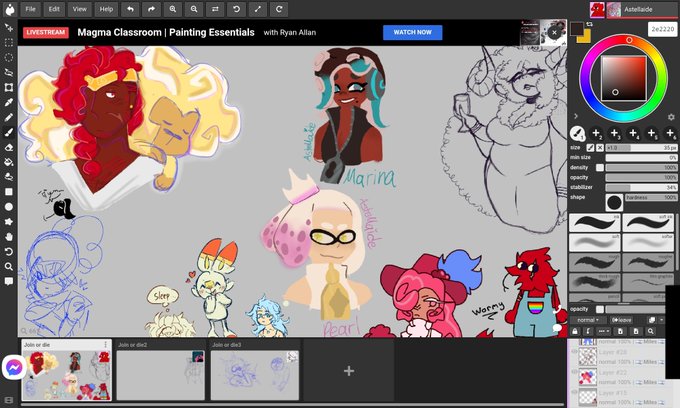Open options for Join or die page
680x408 pixels.
tap(105, 345)
